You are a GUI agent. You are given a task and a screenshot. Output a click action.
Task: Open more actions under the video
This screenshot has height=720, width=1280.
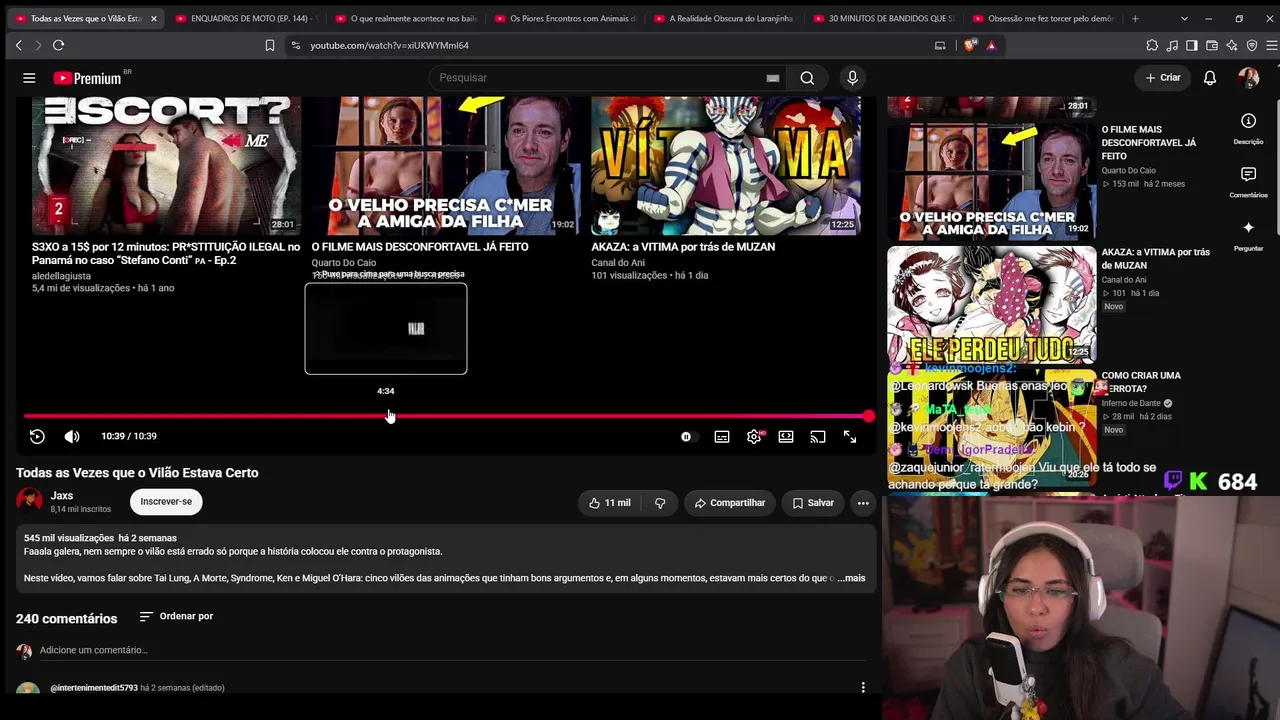coord(863,503)
